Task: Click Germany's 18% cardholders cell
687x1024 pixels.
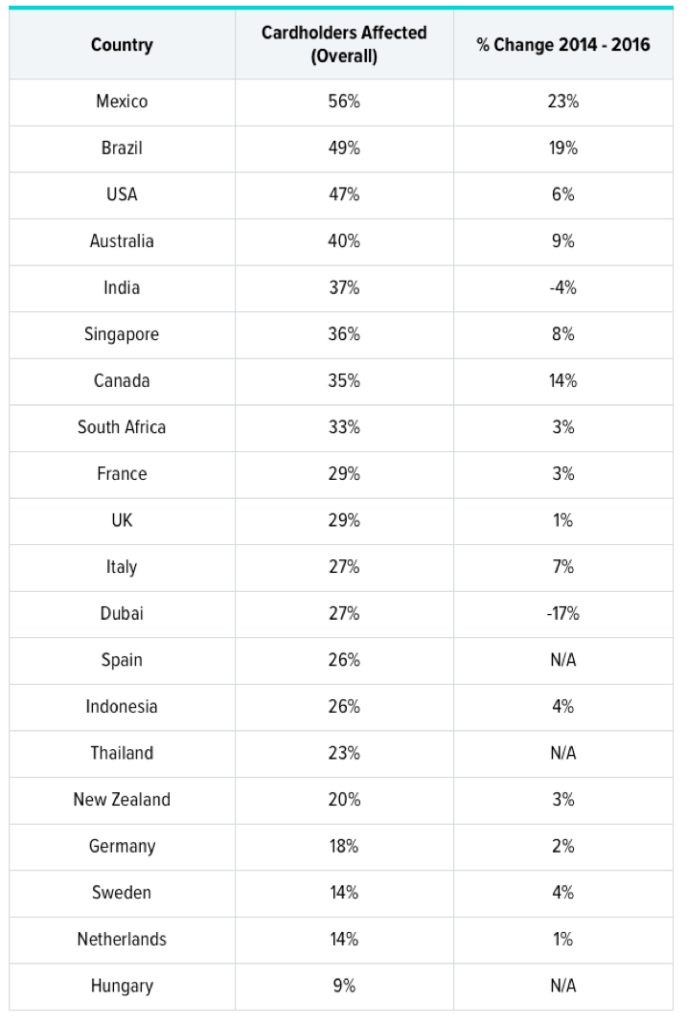Action: (344, 846)
